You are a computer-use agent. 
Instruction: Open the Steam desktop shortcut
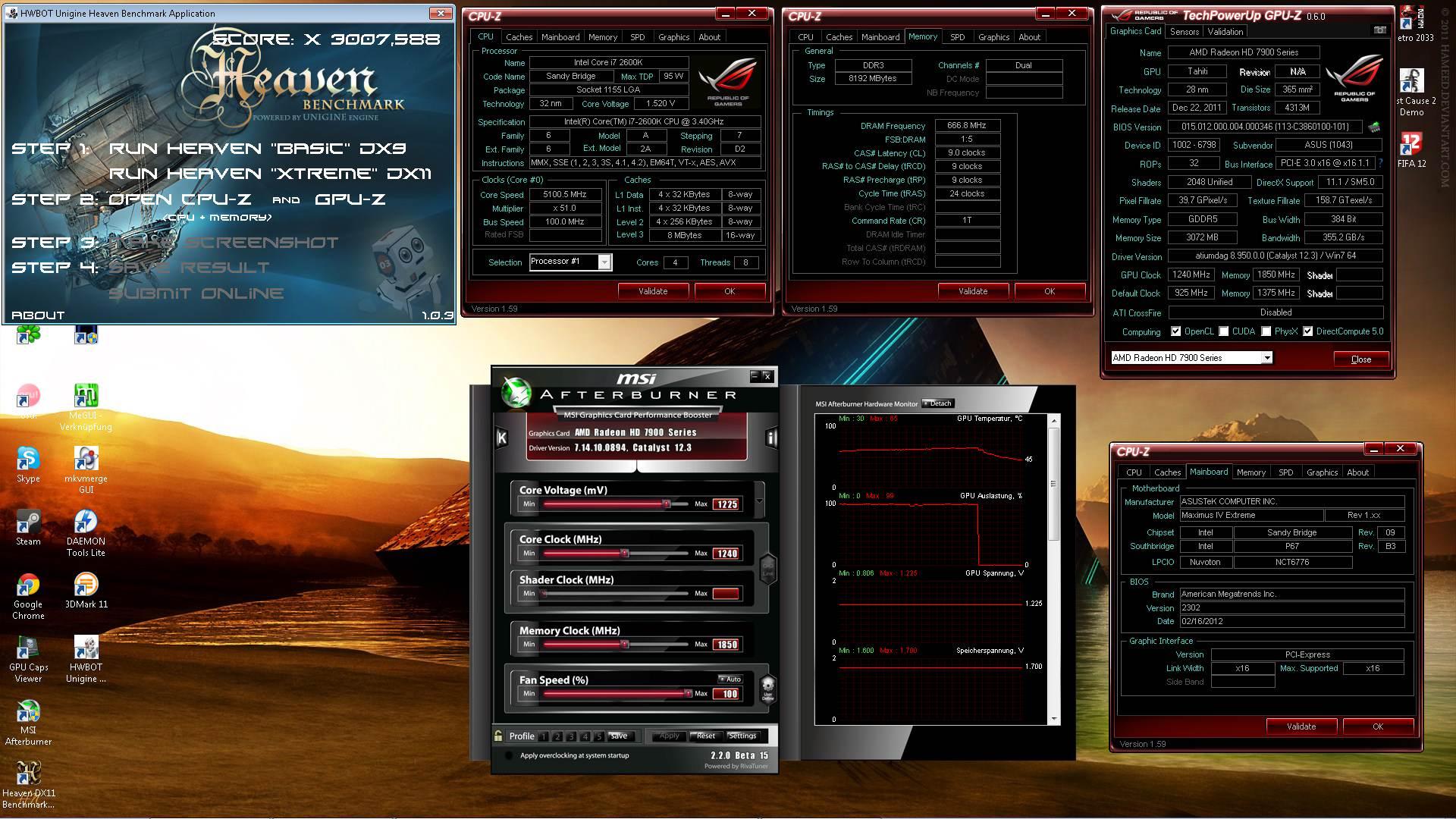(x=28, y=527)
